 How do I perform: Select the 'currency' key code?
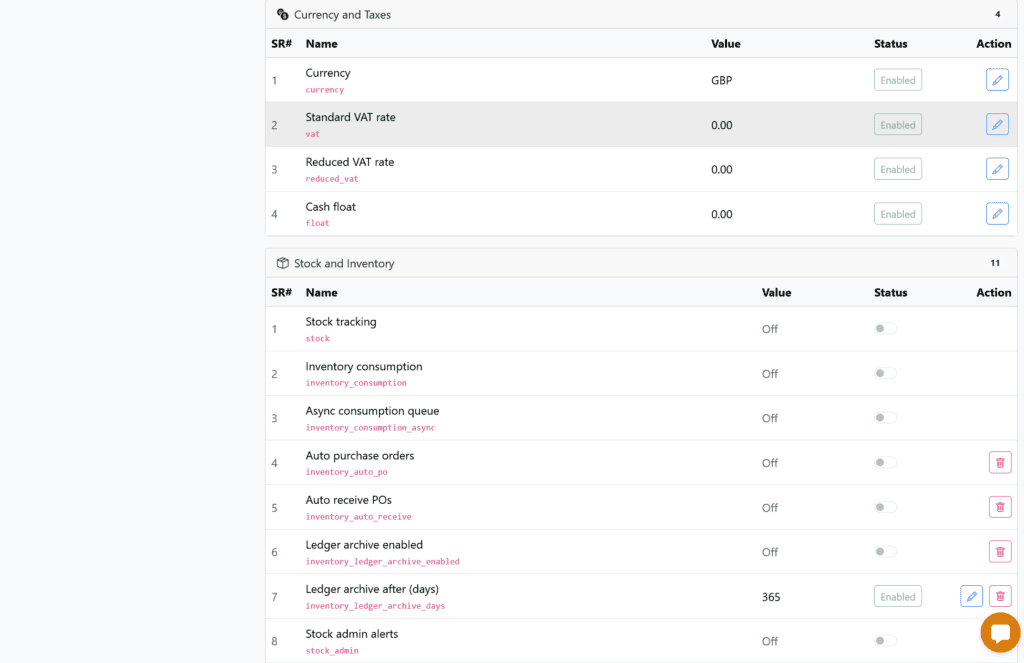coord(325,89)
